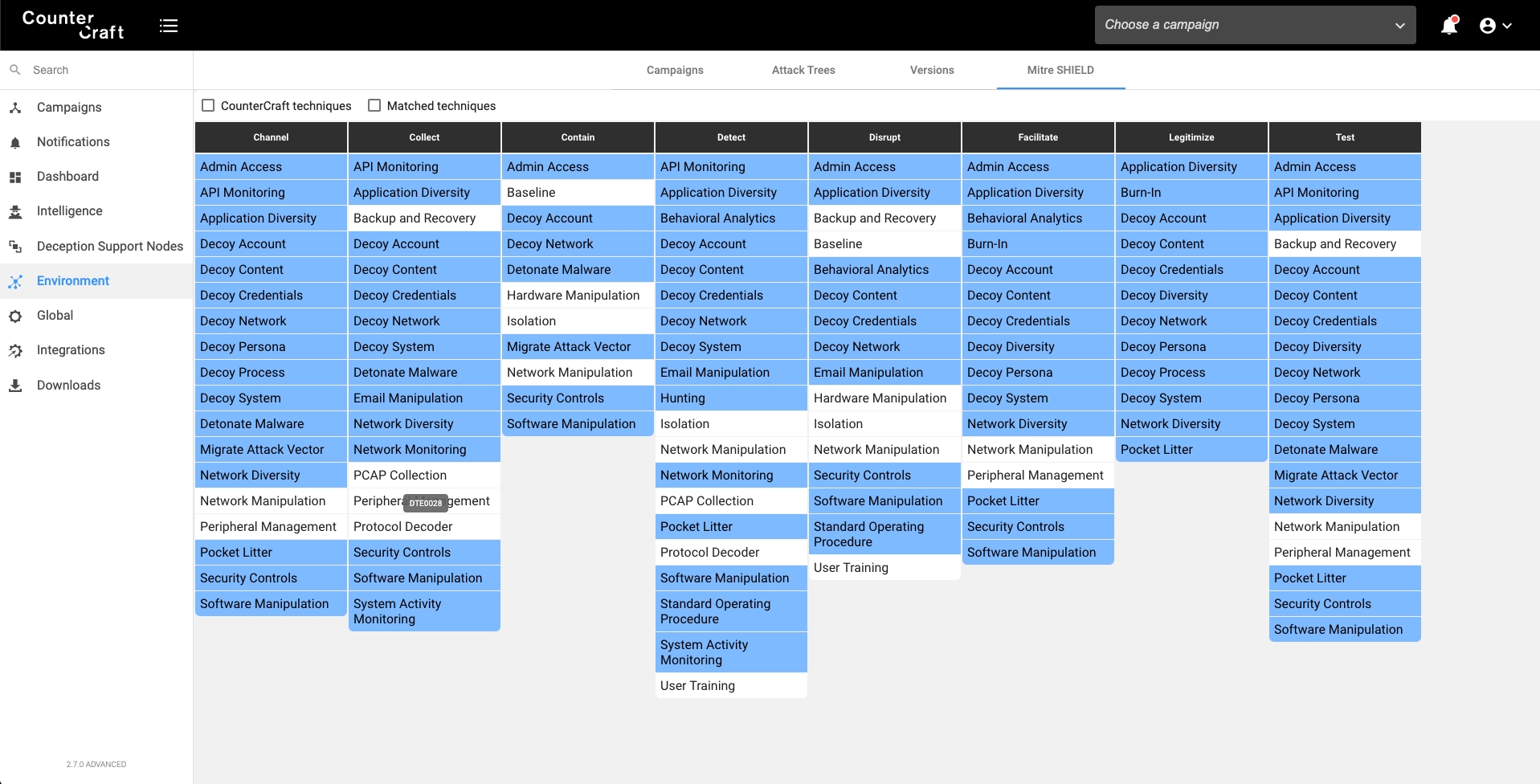This screenshot has height=784, width=1540.
Task: Select Software Manipulation in Test column
Action: (x=1345, y=630)
